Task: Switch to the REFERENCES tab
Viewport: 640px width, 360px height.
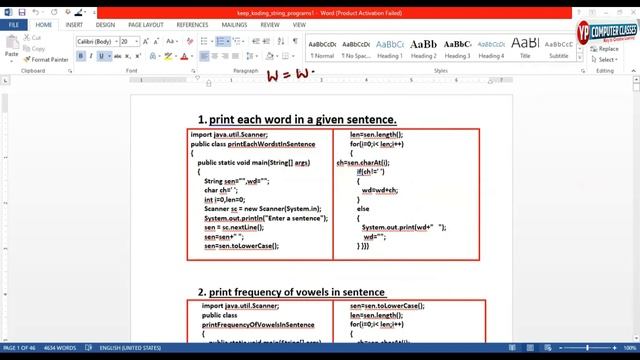Action: point(192,25)
